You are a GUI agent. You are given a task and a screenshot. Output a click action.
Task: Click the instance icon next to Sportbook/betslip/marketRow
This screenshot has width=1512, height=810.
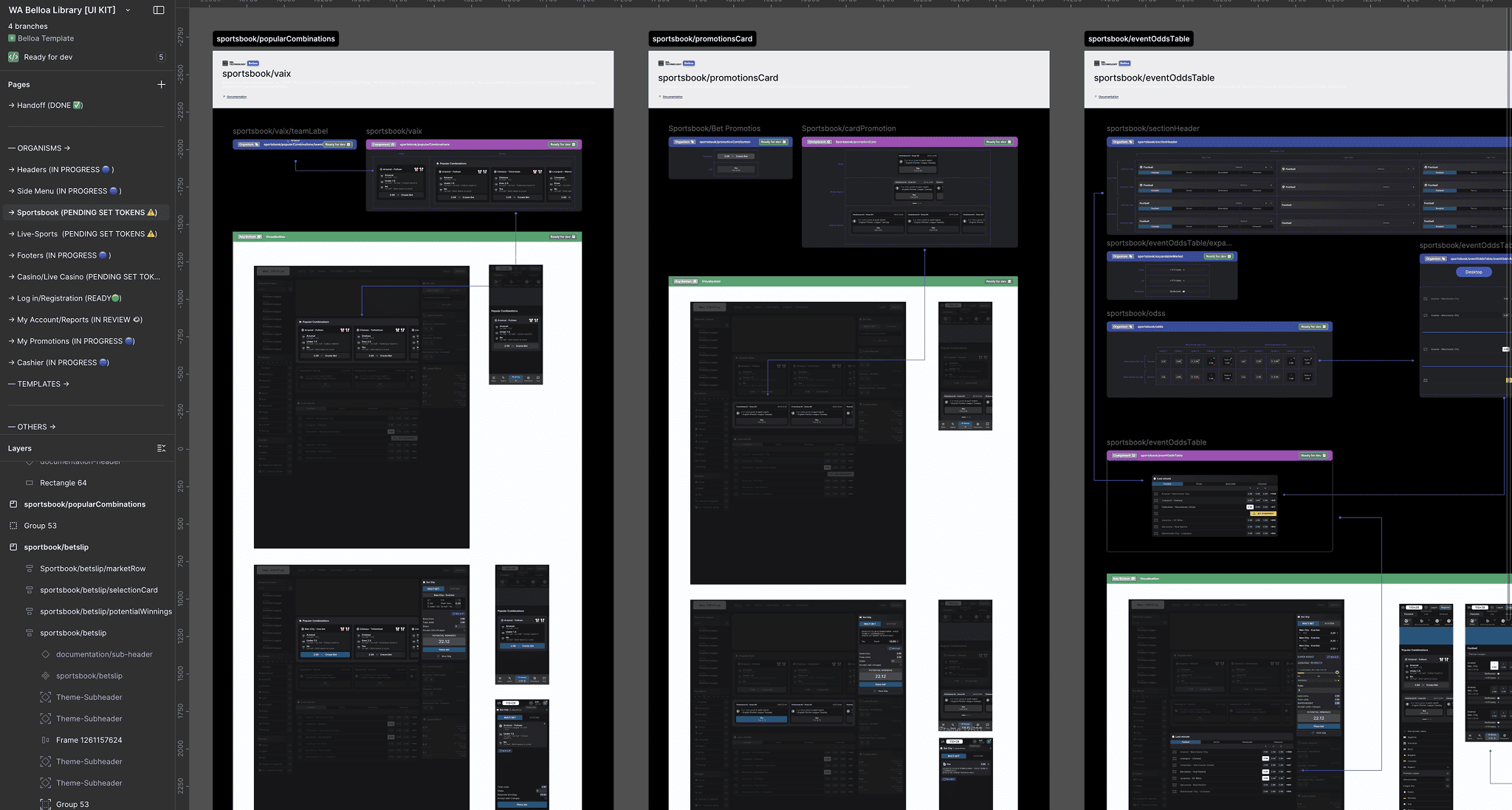click(28, 569)
